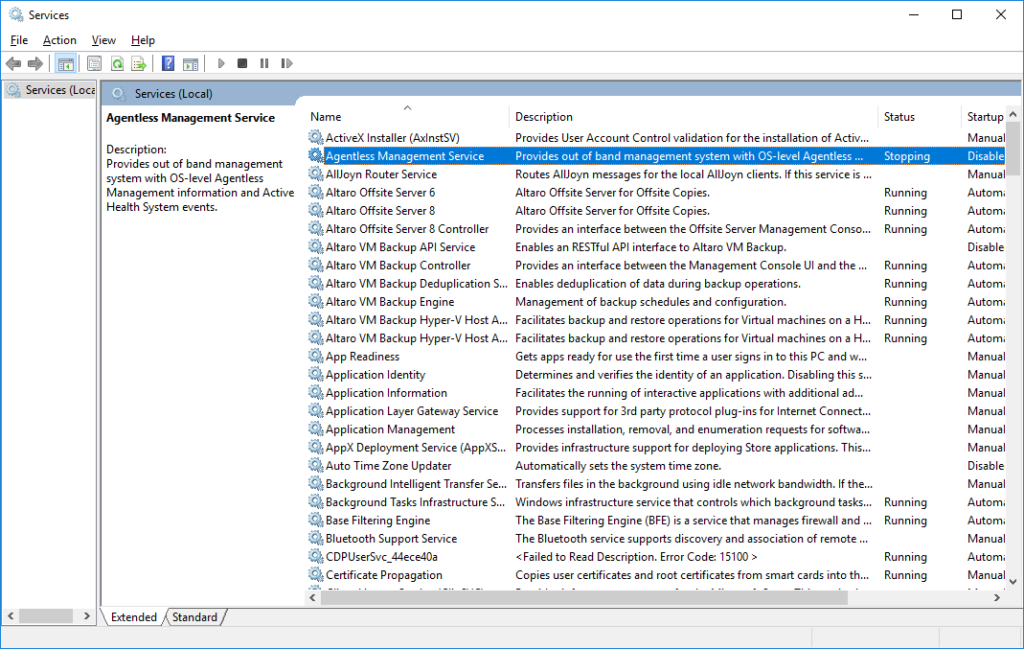Select Altaro VM Backup Controller
1024x649 pixels.
tap(656, 265)
